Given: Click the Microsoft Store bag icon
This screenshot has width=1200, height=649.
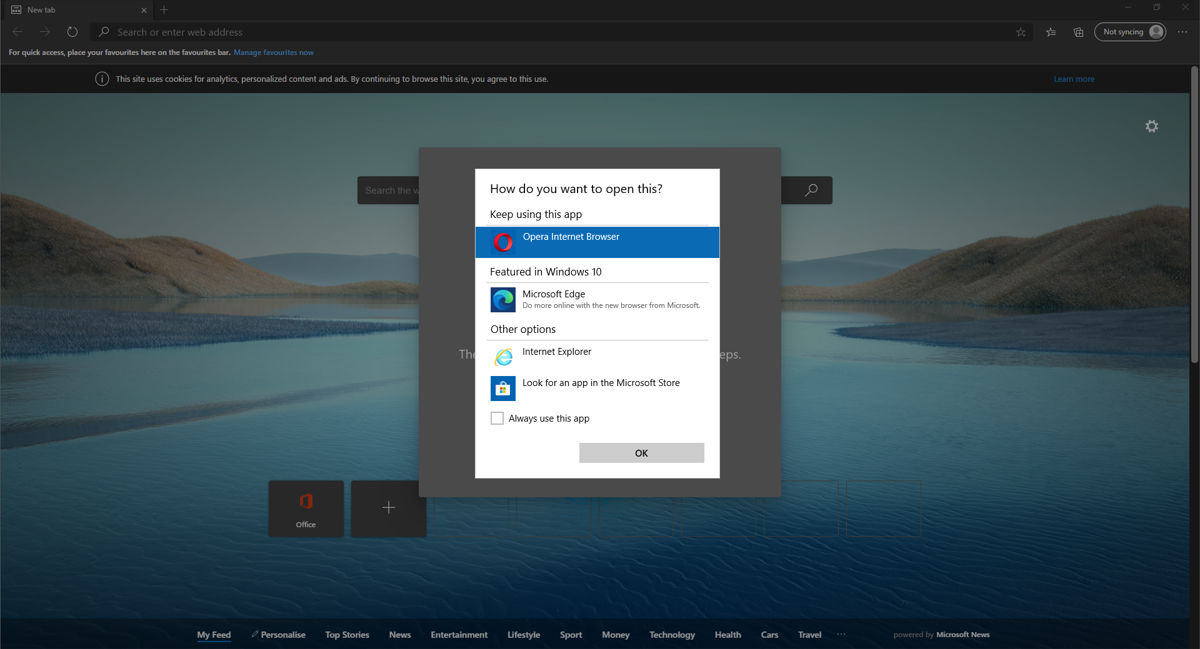Looking at the screenshot, I should 502,388.
